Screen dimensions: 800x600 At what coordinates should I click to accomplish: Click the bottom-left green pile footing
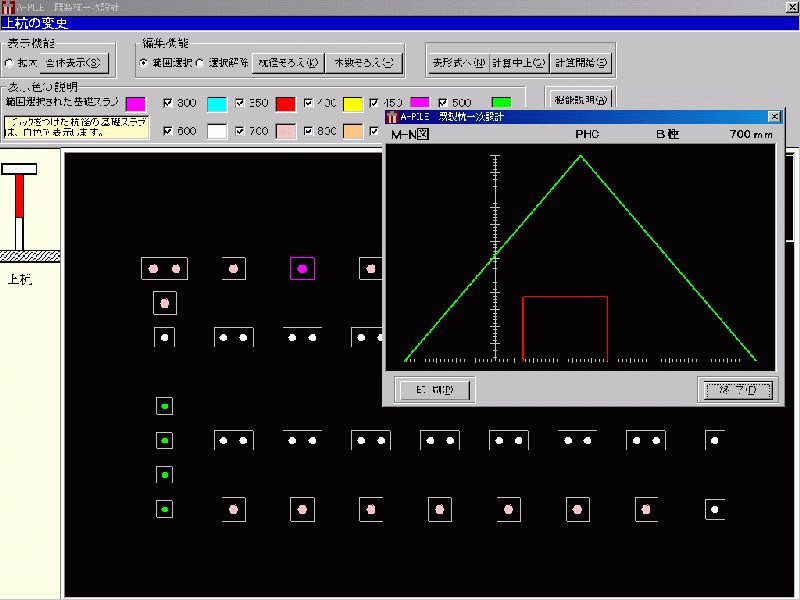(x=165, y=509)
